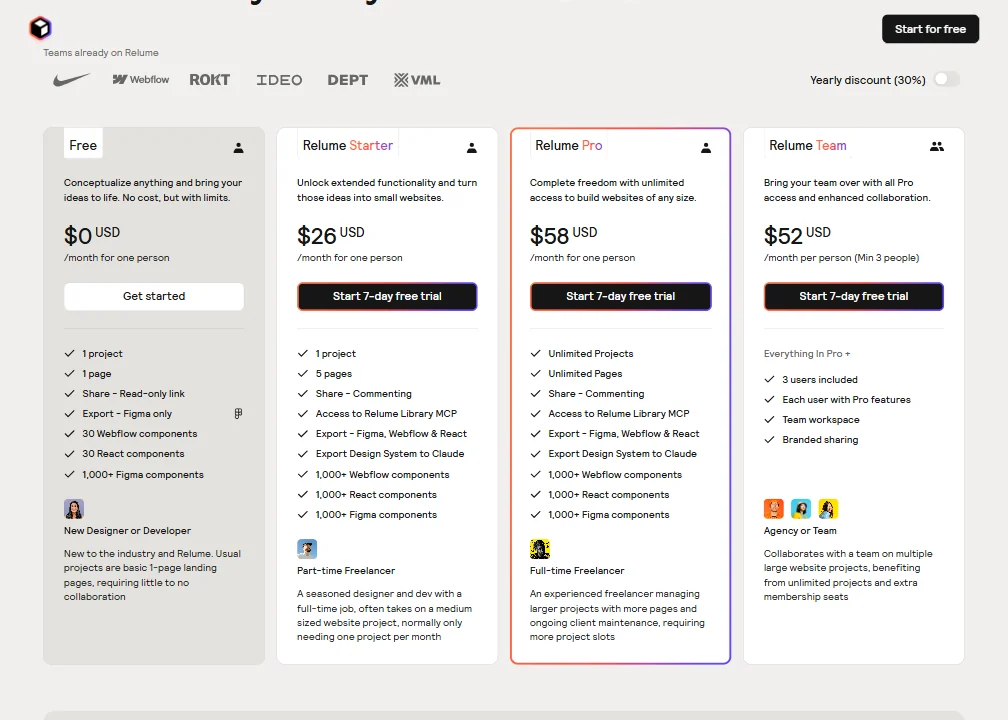Click Everything In Pro + text
Viewport: 1008px width, 720px height.
tap(807, 354)
